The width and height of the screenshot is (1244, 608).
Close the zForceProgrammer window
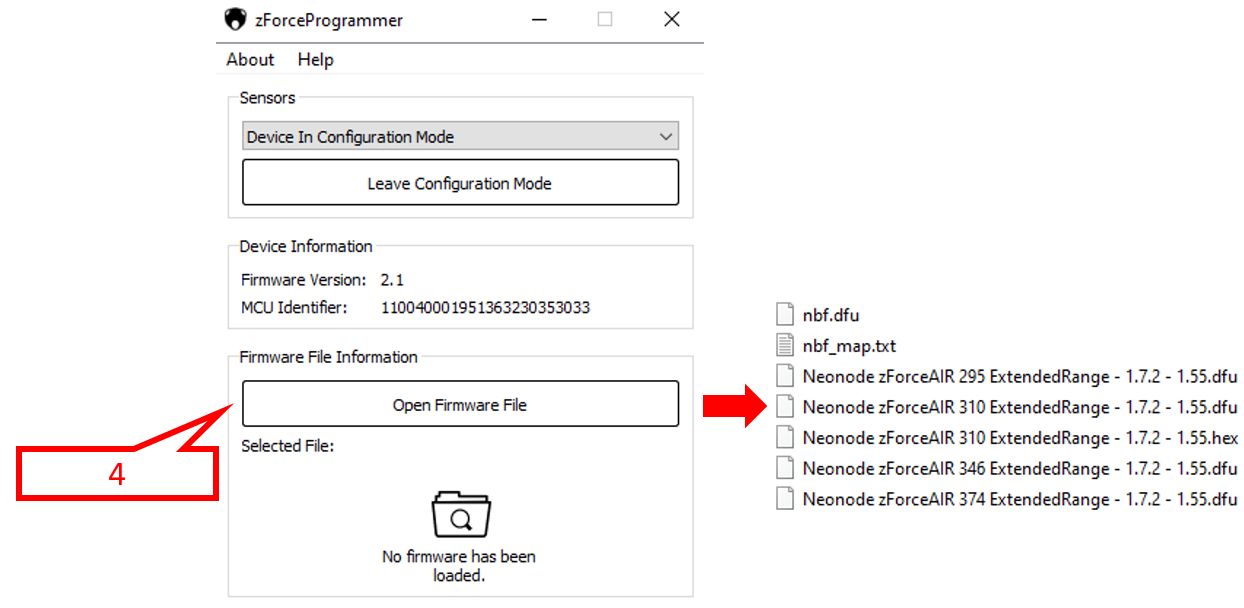[x=672, y=20]
